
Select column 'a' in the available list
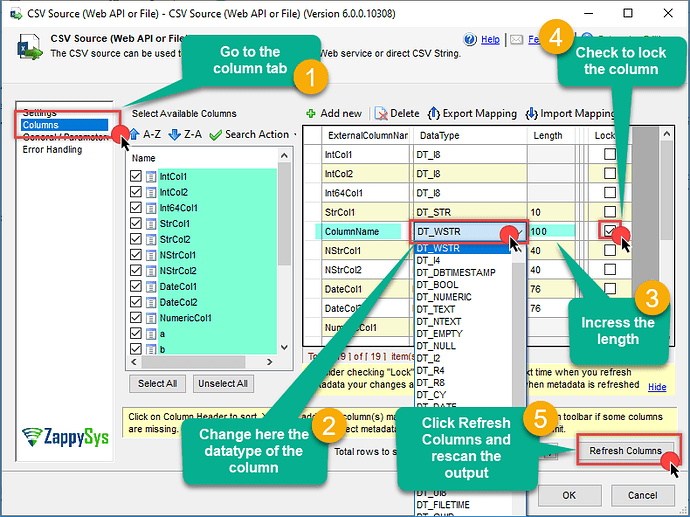click(162, 334)
